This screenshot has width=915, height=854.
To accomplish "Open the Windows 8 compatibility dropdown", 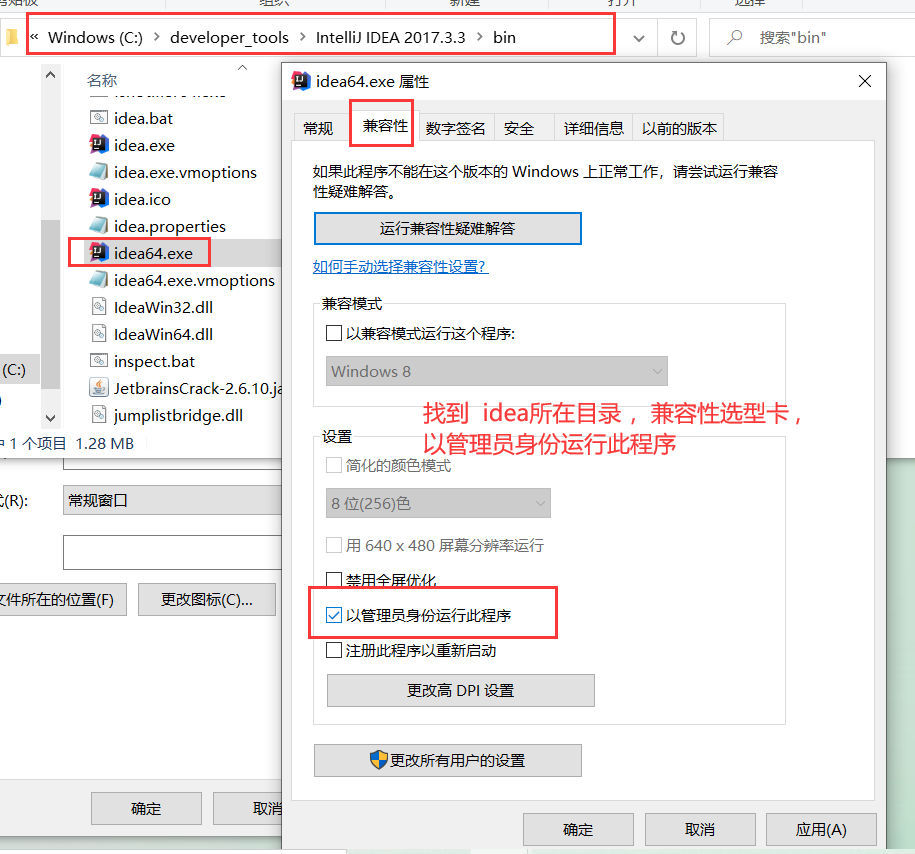I will pyautogui.click(x=497, y=371).
